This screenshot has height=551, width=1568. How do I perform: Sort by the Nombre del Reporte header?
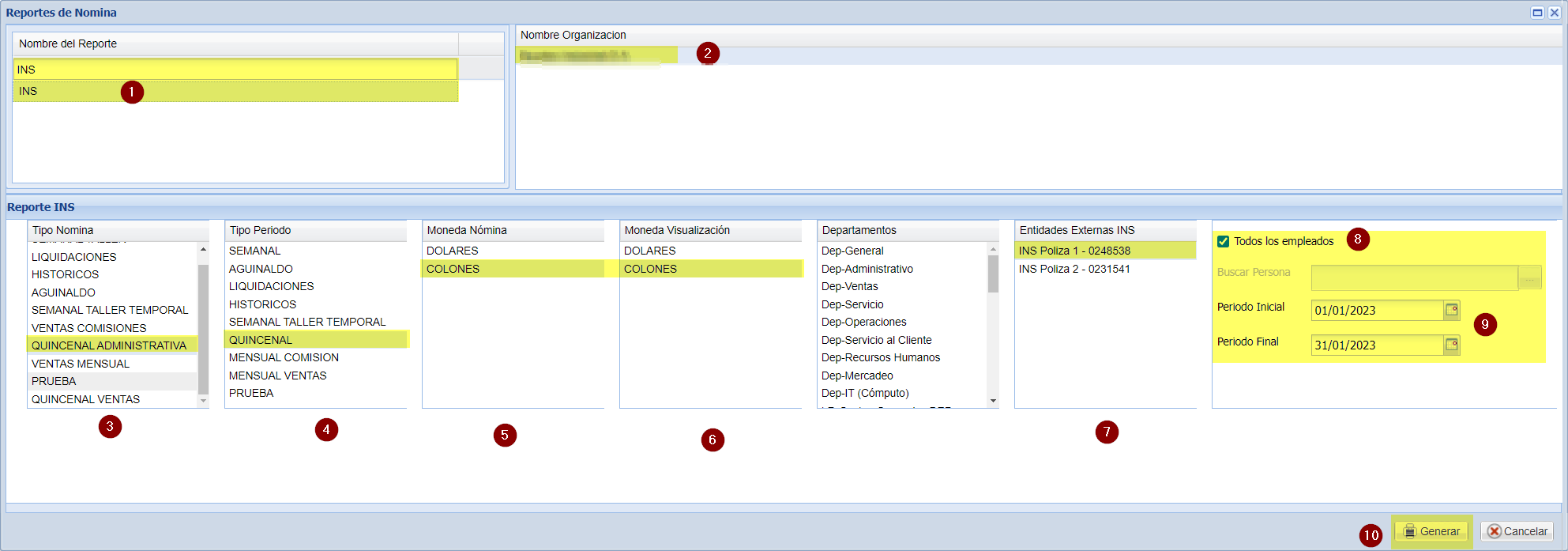(235, 43)
